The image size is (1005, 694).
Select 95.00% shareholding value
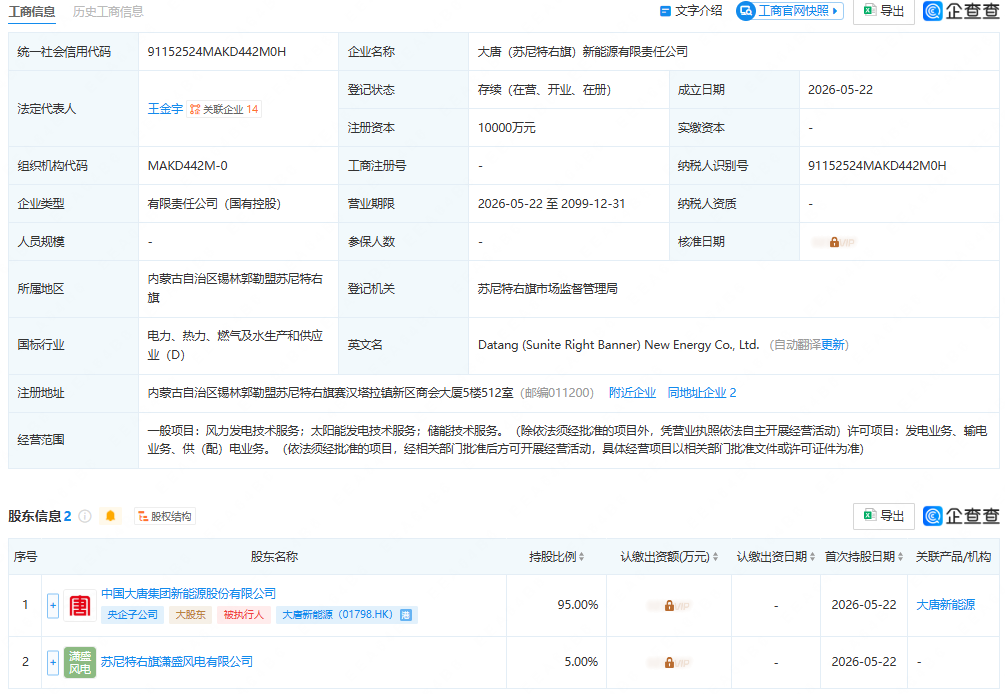point(577,605)
